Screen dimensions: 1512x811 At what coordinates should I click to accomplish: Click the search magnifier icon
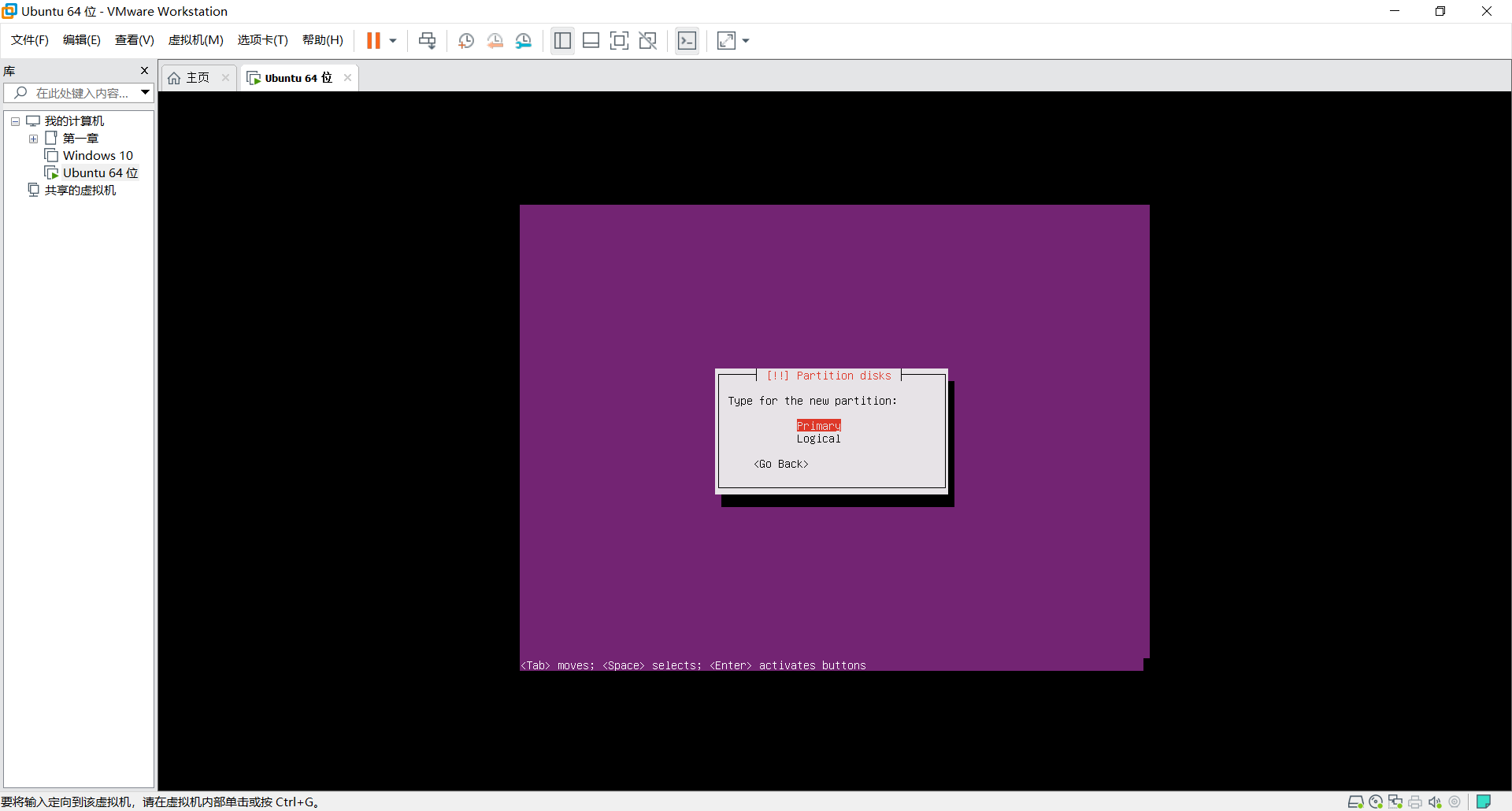(x=20, y=93)
